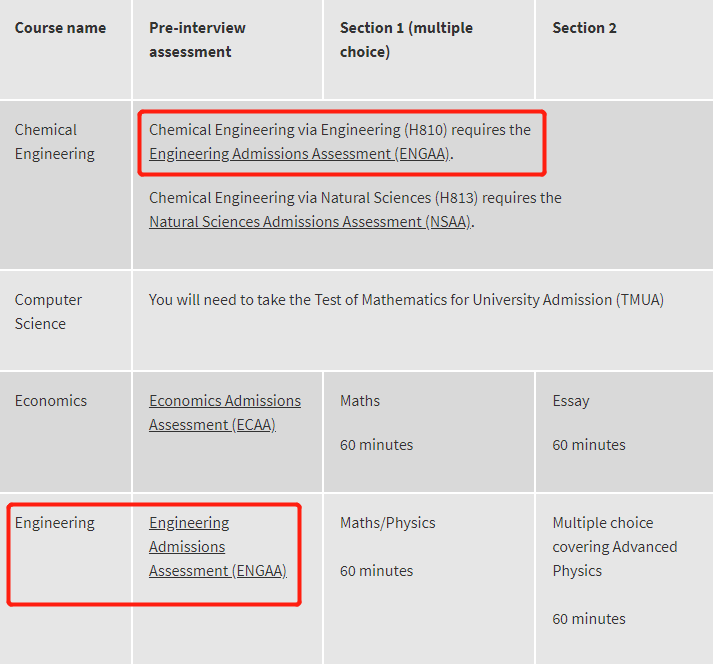Viewport: 713px width, 664px height.
Task: Open the ENGAA link in Engineering row
Action: tap(218, 547)
